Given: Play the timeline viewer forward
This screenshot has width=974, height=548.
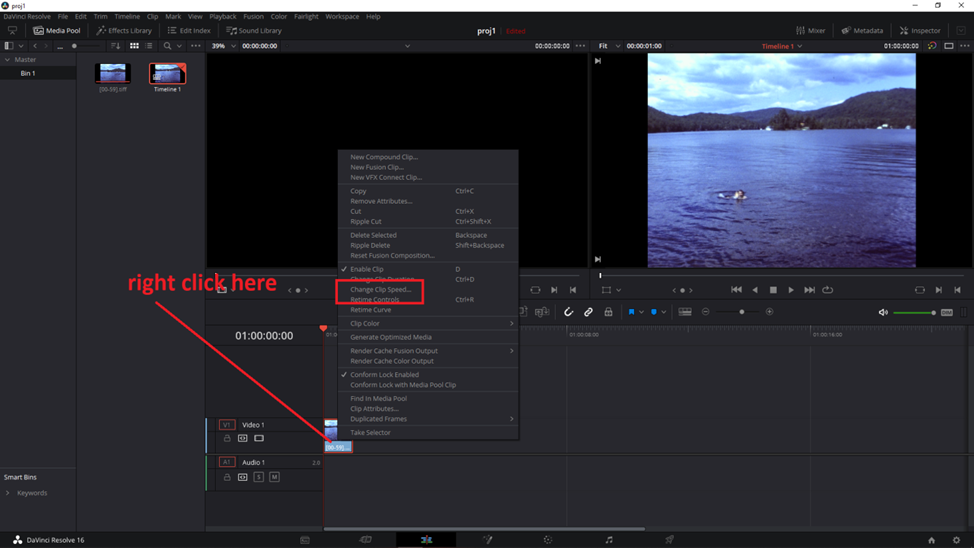Looking at the screenshot, I should (791, 290).
